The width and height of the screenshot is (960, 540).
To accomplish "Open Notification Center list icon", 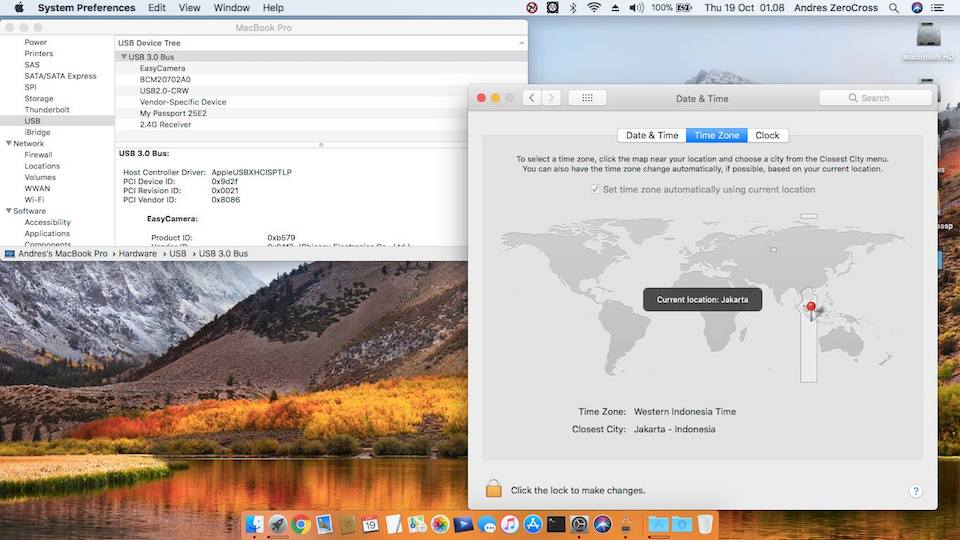I will [x=937, y=8].
